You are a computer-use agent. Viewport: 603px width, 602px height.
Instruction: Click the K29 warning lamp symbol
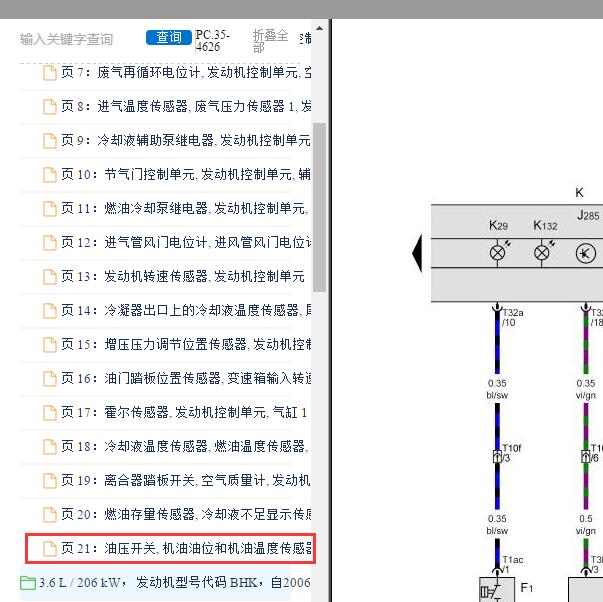coord(499,252)
